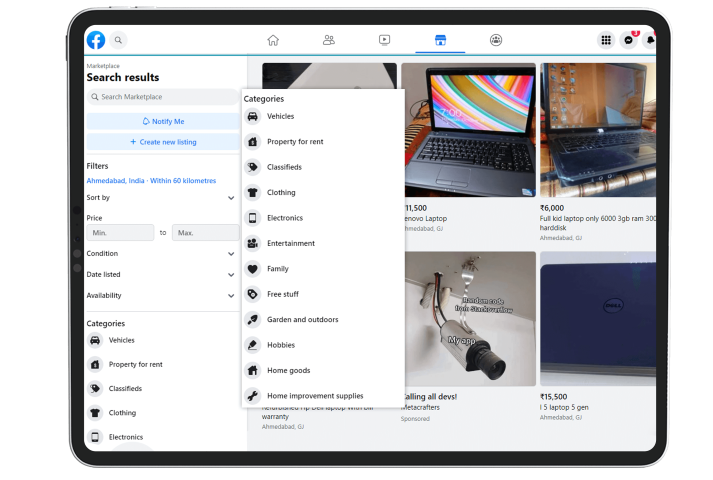Screen dimensions: 713x480
Task: Click the Facebook logo
Action: [96, 40]
